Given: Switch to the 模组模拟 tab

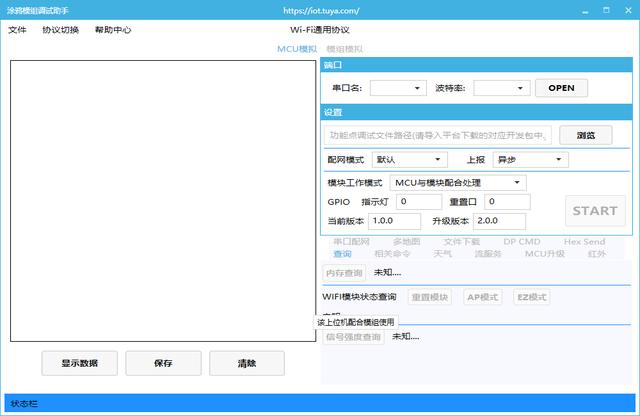Looking at the screenshot, I should click(x=344, y=49).
